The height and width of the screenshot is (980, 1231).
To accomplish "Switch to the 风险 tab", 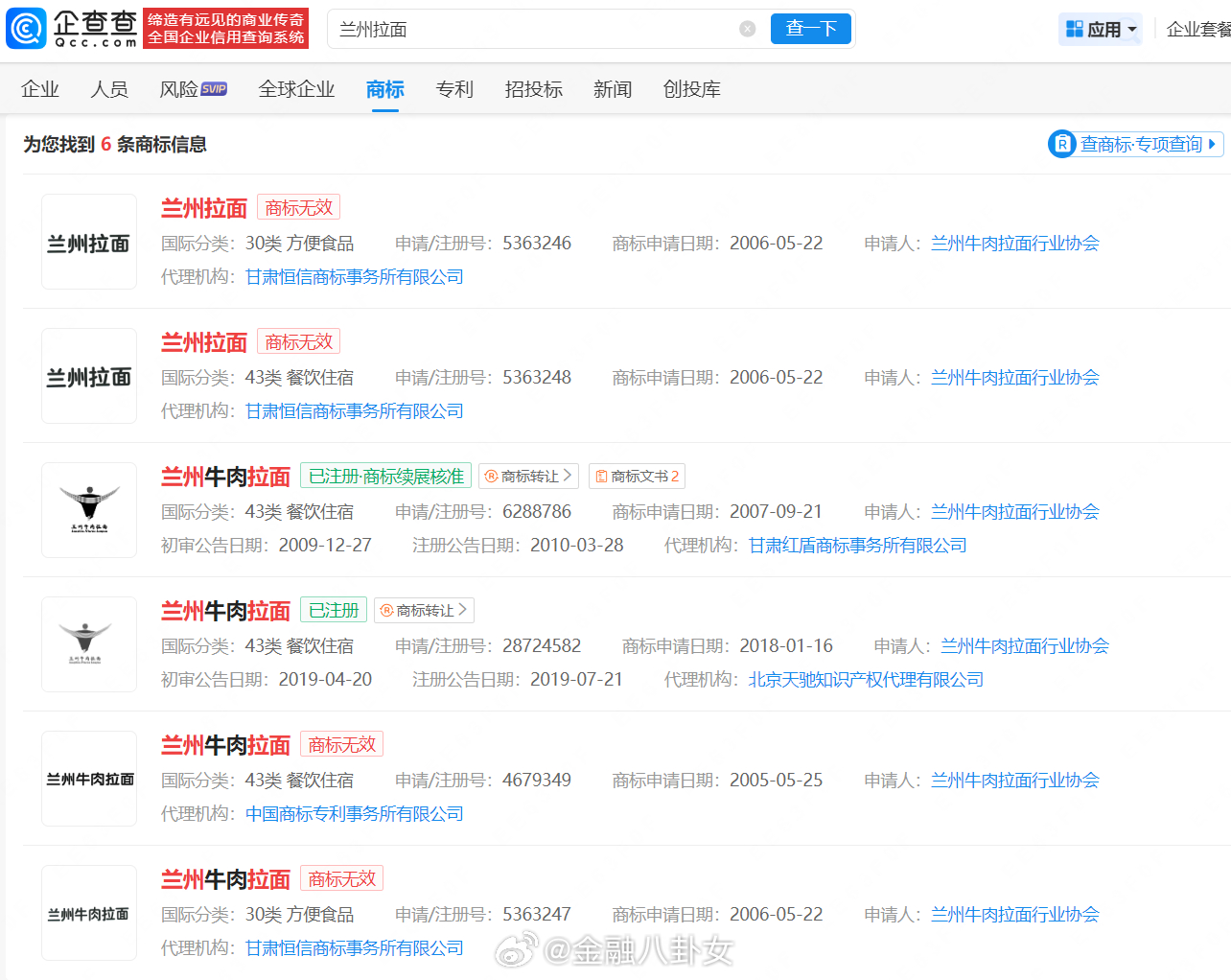I will (178, 89).
